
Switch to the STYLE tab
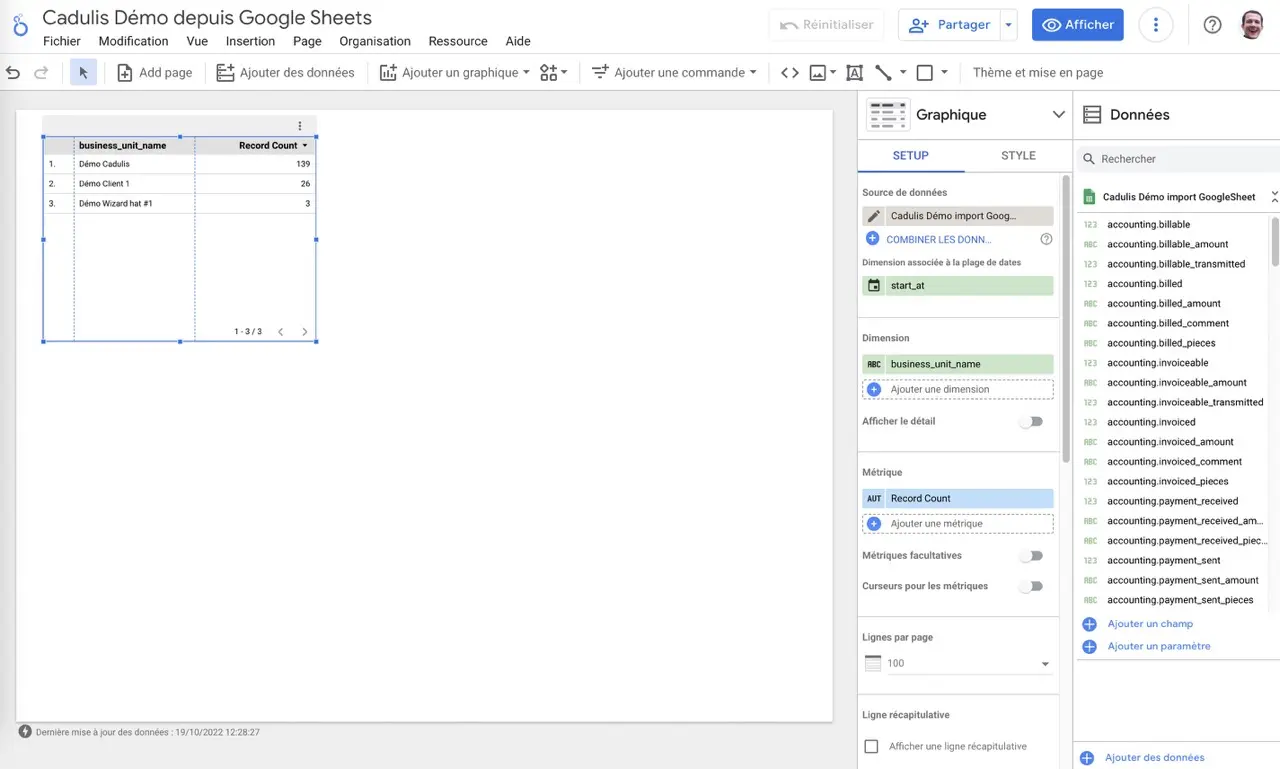[1018, 156]
